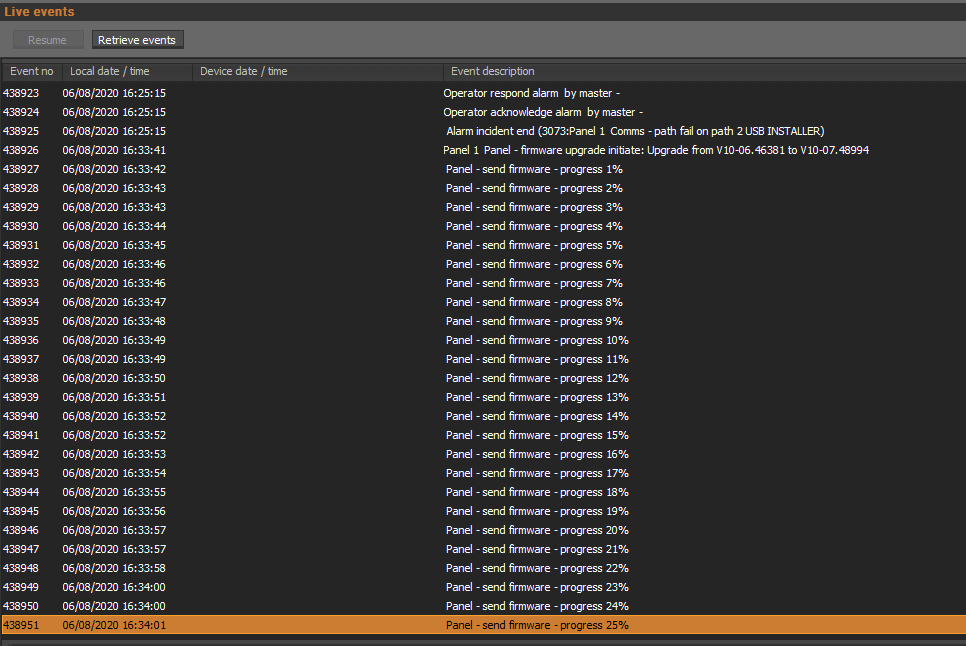Select timestamp 06/08/2020 16:33:44

[114, 227]
